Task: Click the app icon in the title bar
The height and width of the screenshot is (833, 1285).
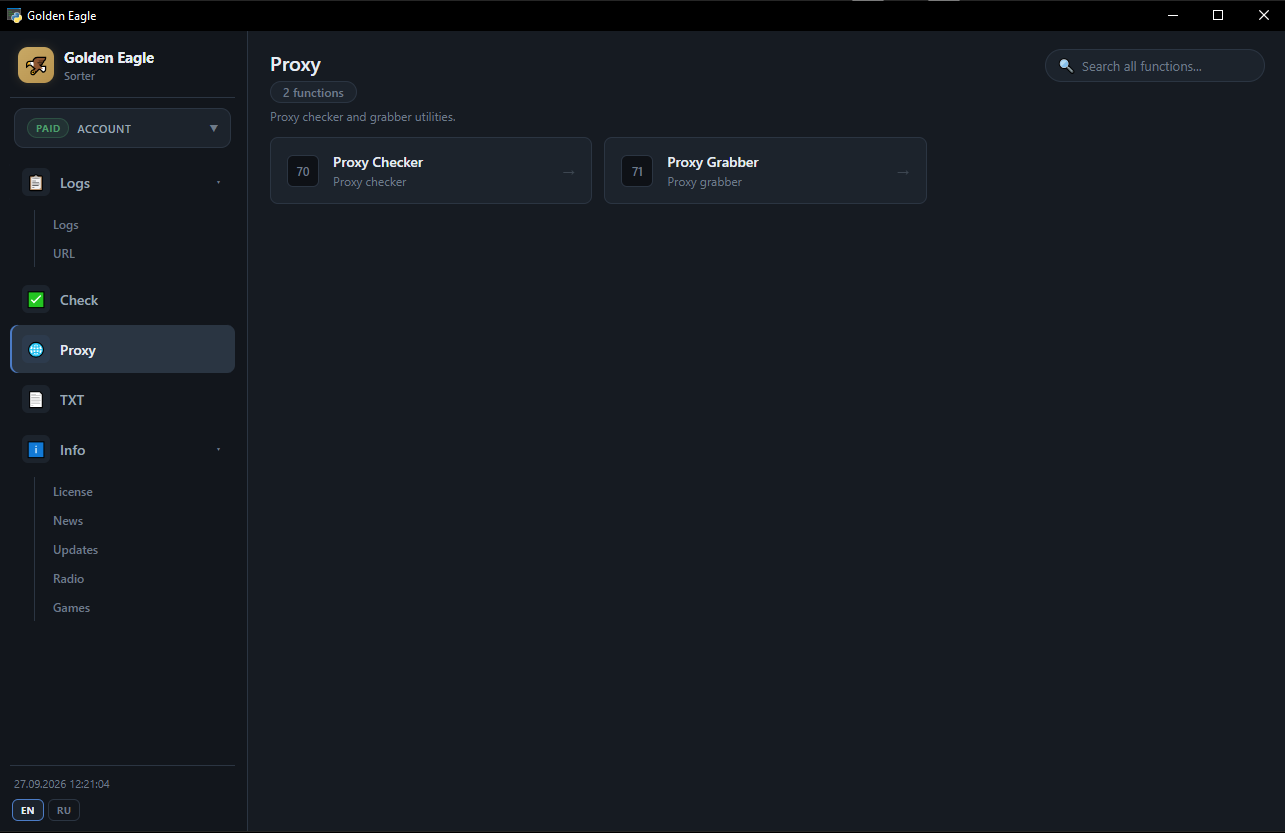Action: (x=15, y=15)
